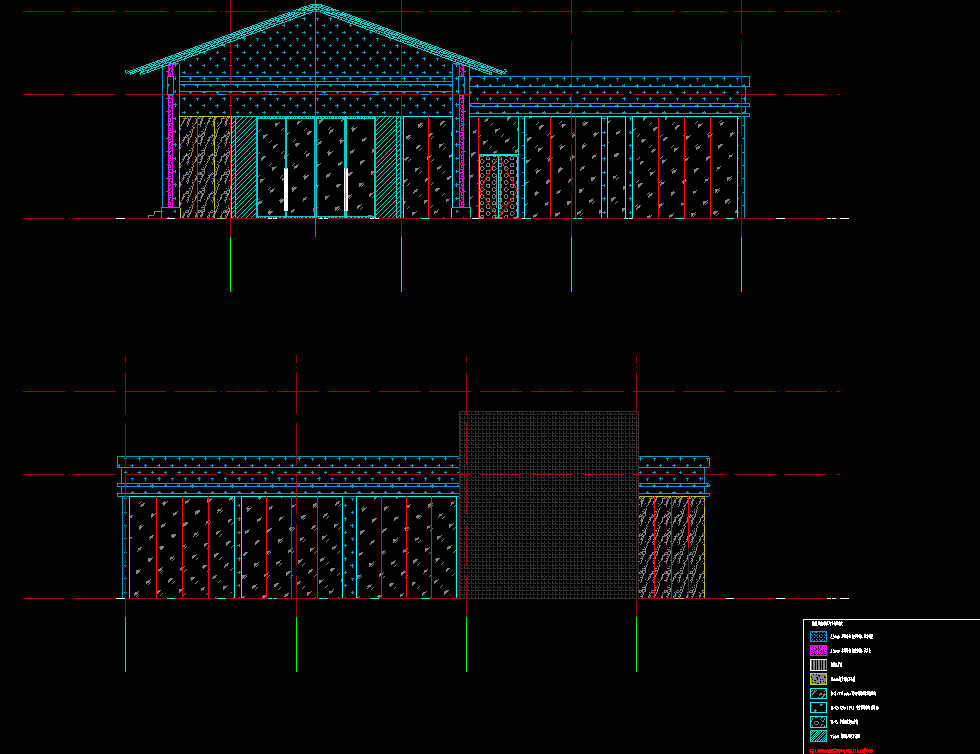Viewport: 980px width, 754px height.
Task: Click the flat roof band of lower elevation
Action: (x=288, y=462)
